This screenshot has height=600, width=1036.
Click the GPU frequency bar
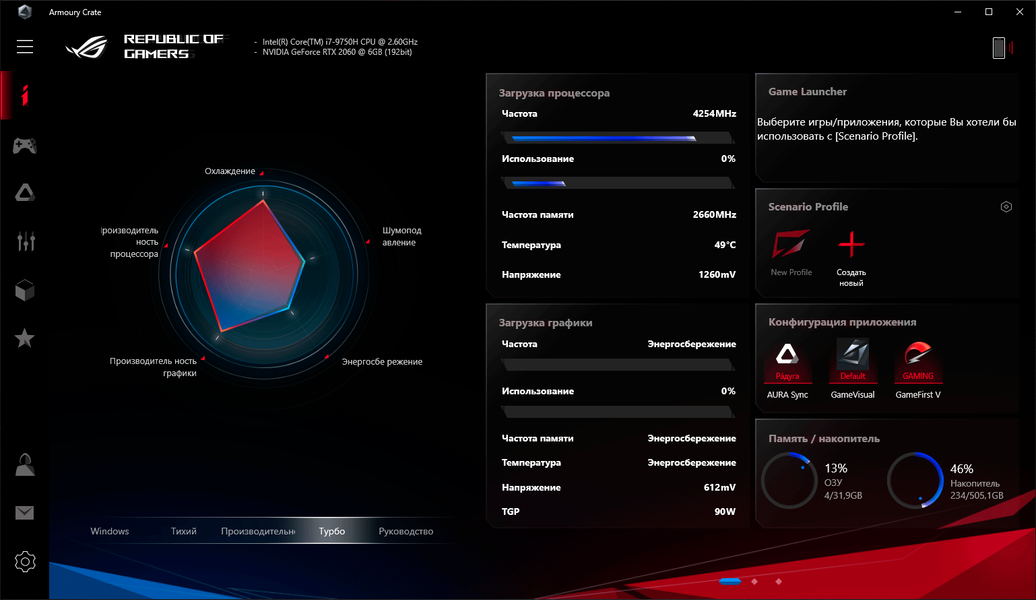(618, 365)
